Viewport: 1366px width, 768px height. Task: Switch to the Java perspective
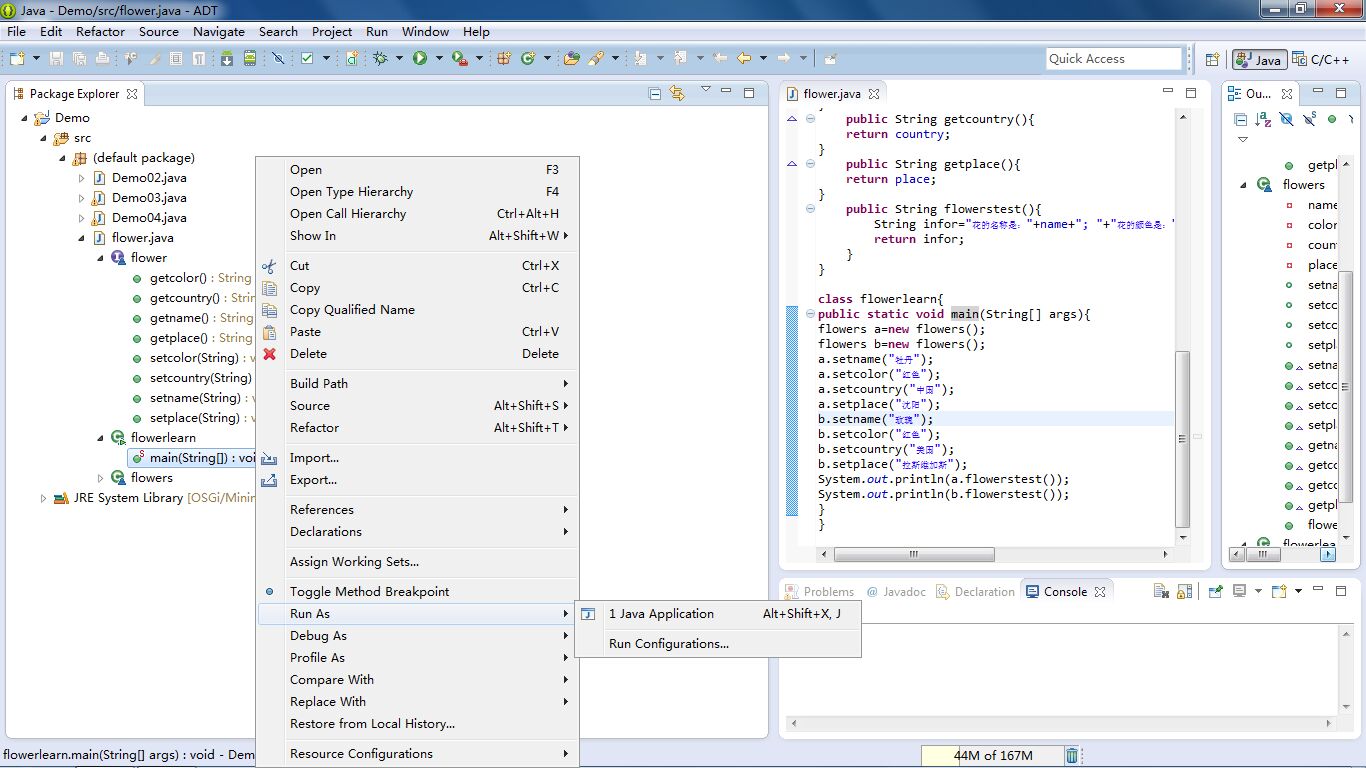[1258, 60]
